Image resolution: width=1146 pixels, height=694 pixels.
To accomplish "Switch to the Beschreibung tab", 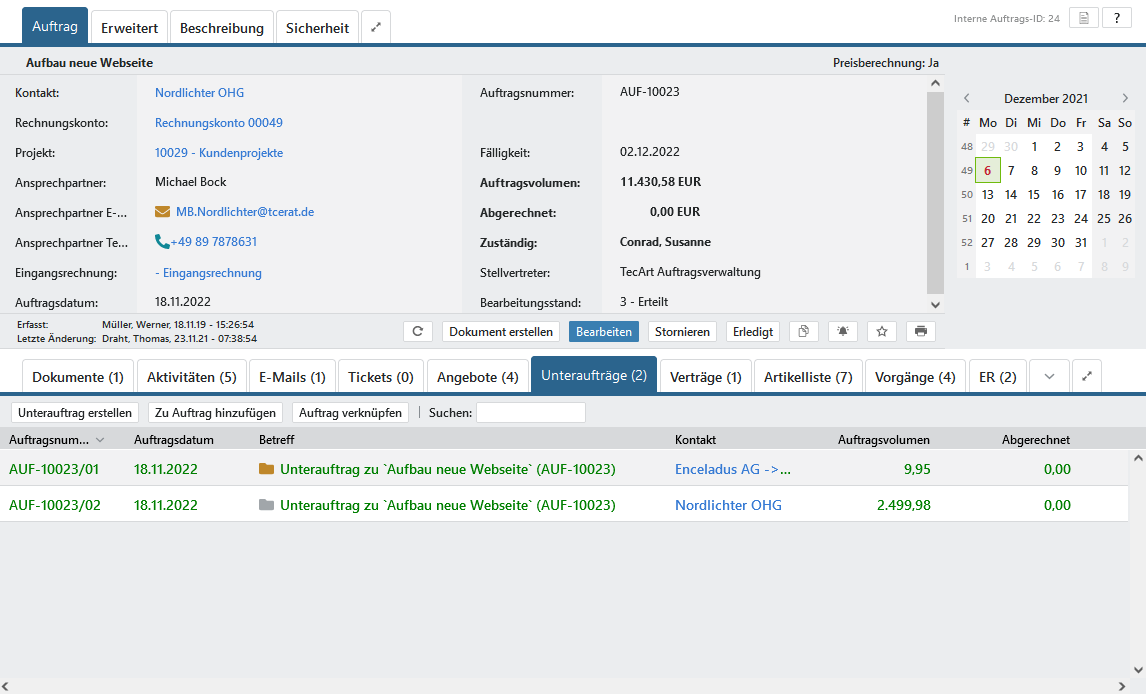I will [222, 28].
